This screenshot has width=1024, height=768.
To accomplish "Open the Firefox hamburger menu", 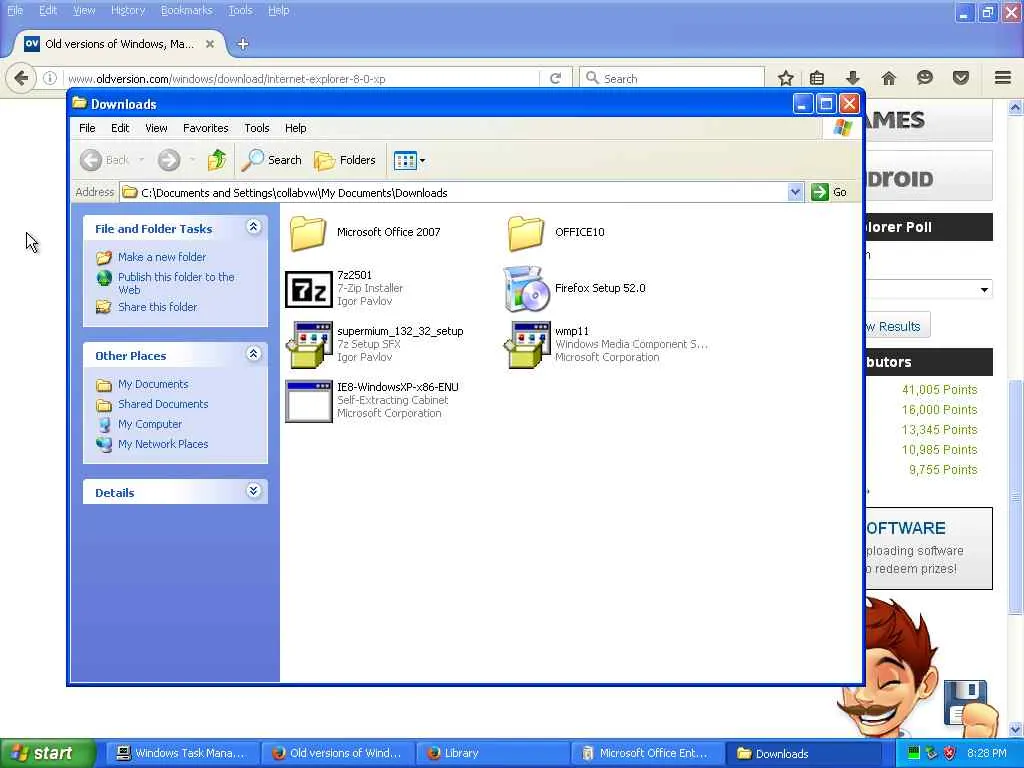I will [x=1003, y=78].
